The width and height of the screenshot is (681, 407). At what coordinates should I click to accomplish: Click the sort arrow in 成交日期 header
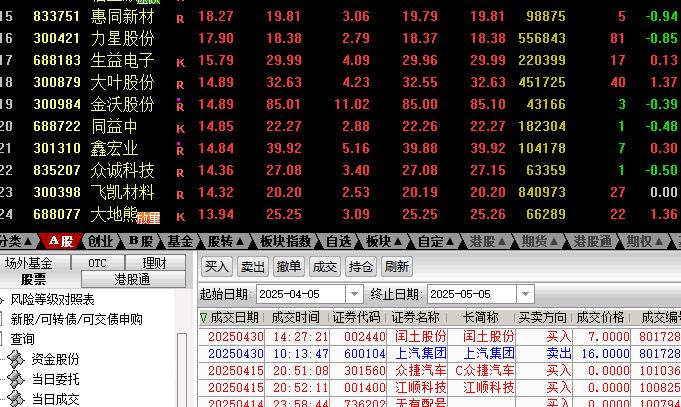(203, 318)
